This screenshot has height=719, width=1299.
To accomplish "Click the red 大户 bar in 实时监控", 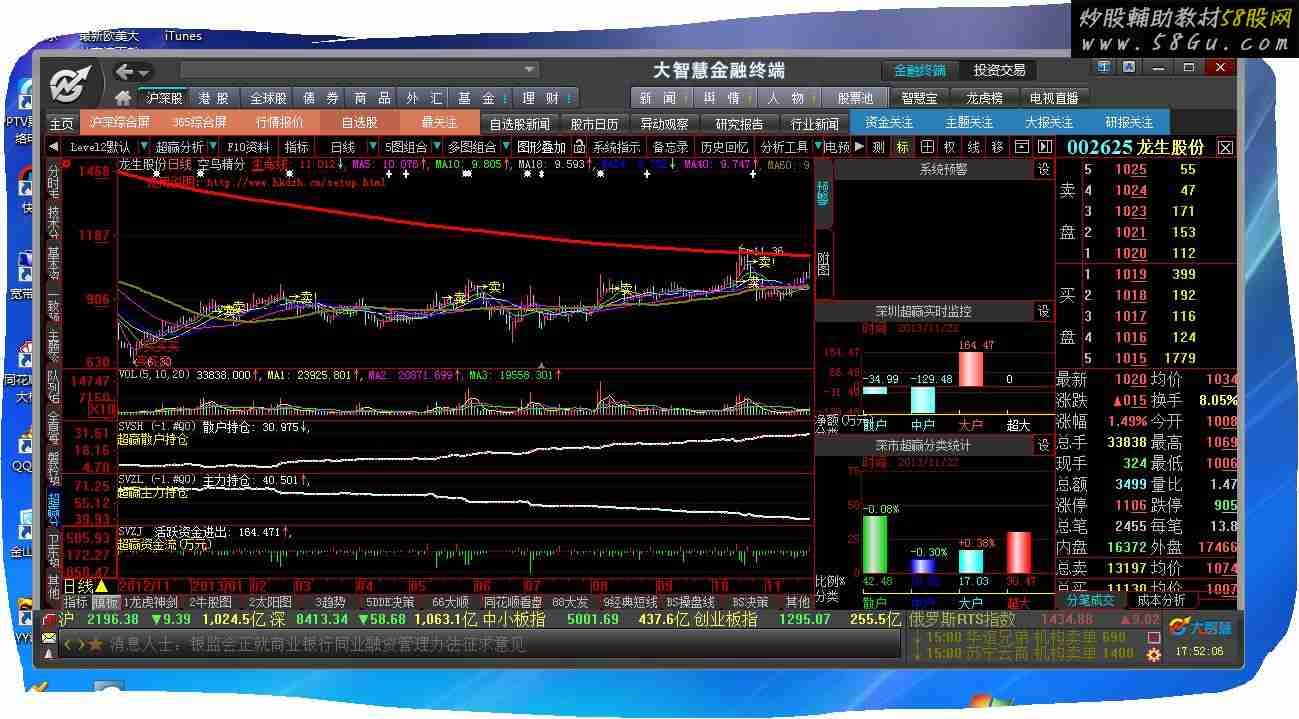I will click(971, 369).
